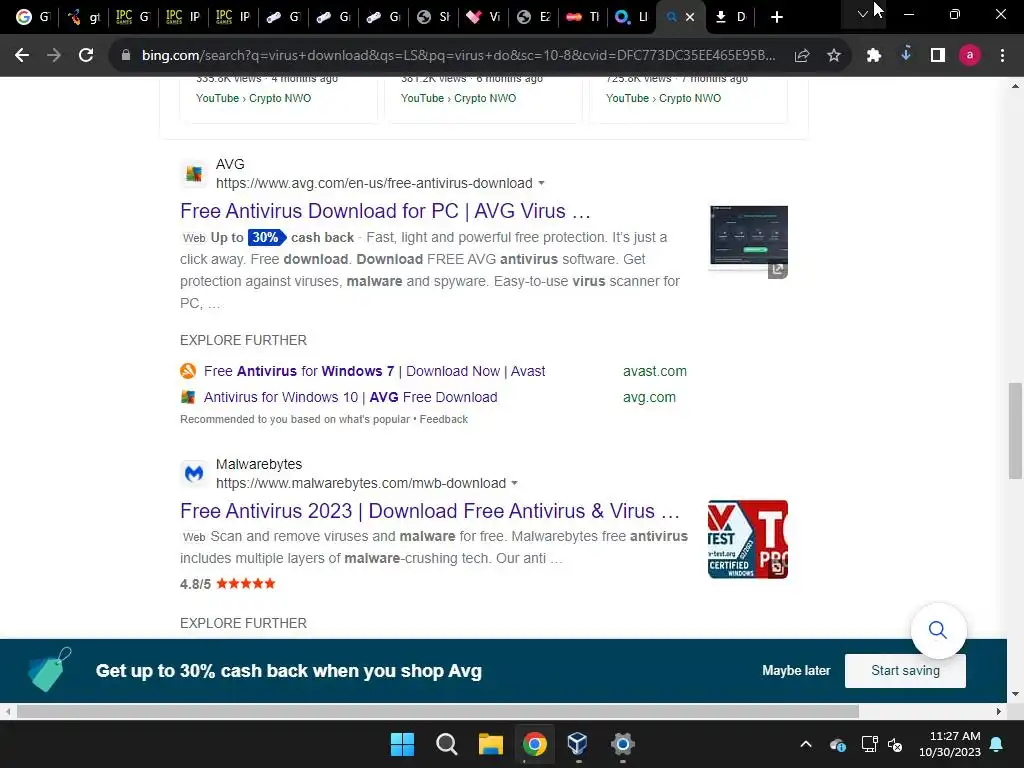Click the Chrome icon on the taskbar
1024x768 pixels.
point(534,744)
